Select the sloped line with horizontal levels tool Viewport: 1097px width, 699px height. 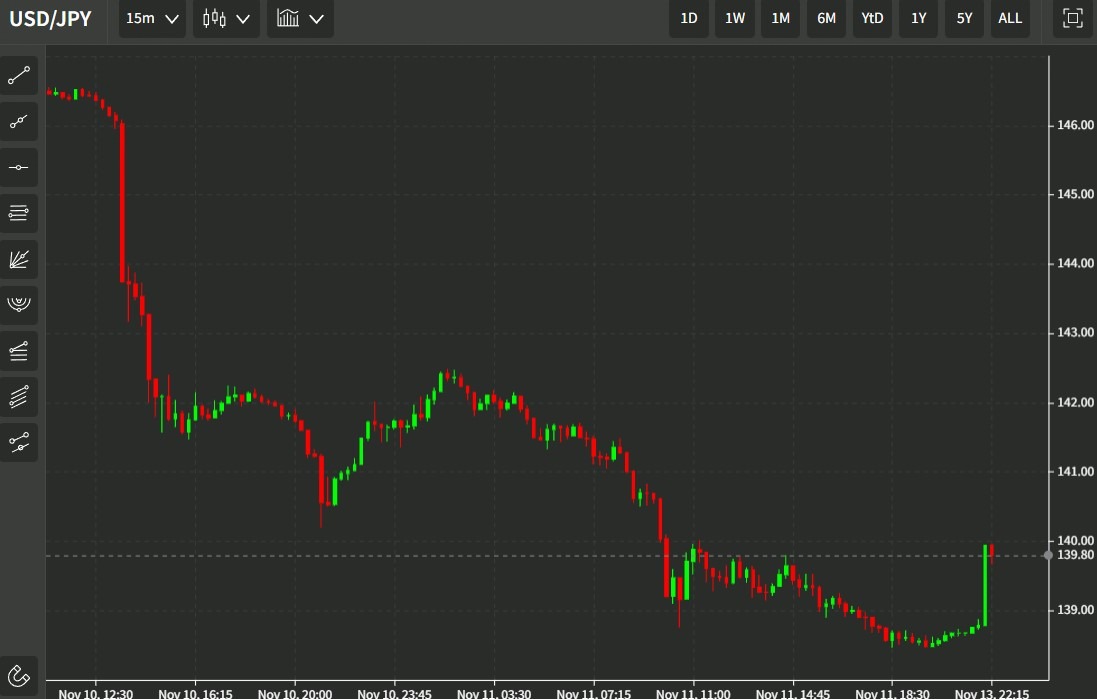(x=19, y=351)
